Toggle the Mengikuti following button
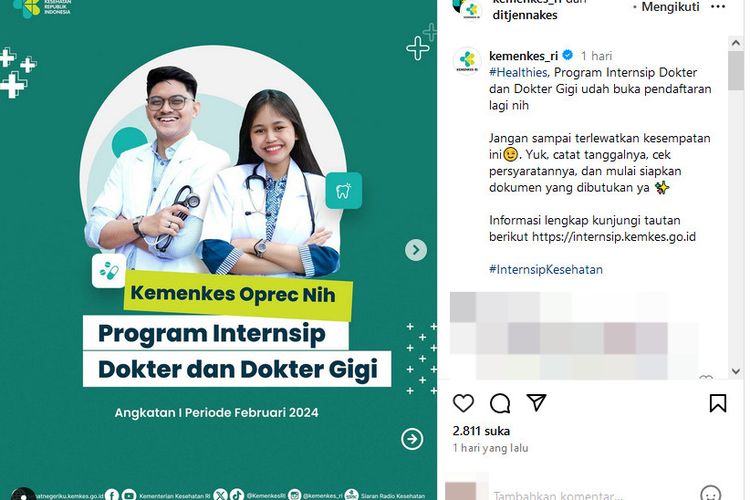The height and width of the screenshot is (500, 750). tap(670, 7)
